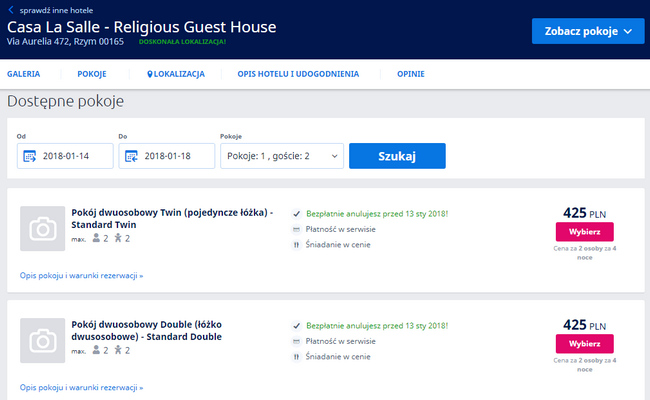
Task: Click the Od date field showing 2018-01-14
Action: (x=65, y=156)
